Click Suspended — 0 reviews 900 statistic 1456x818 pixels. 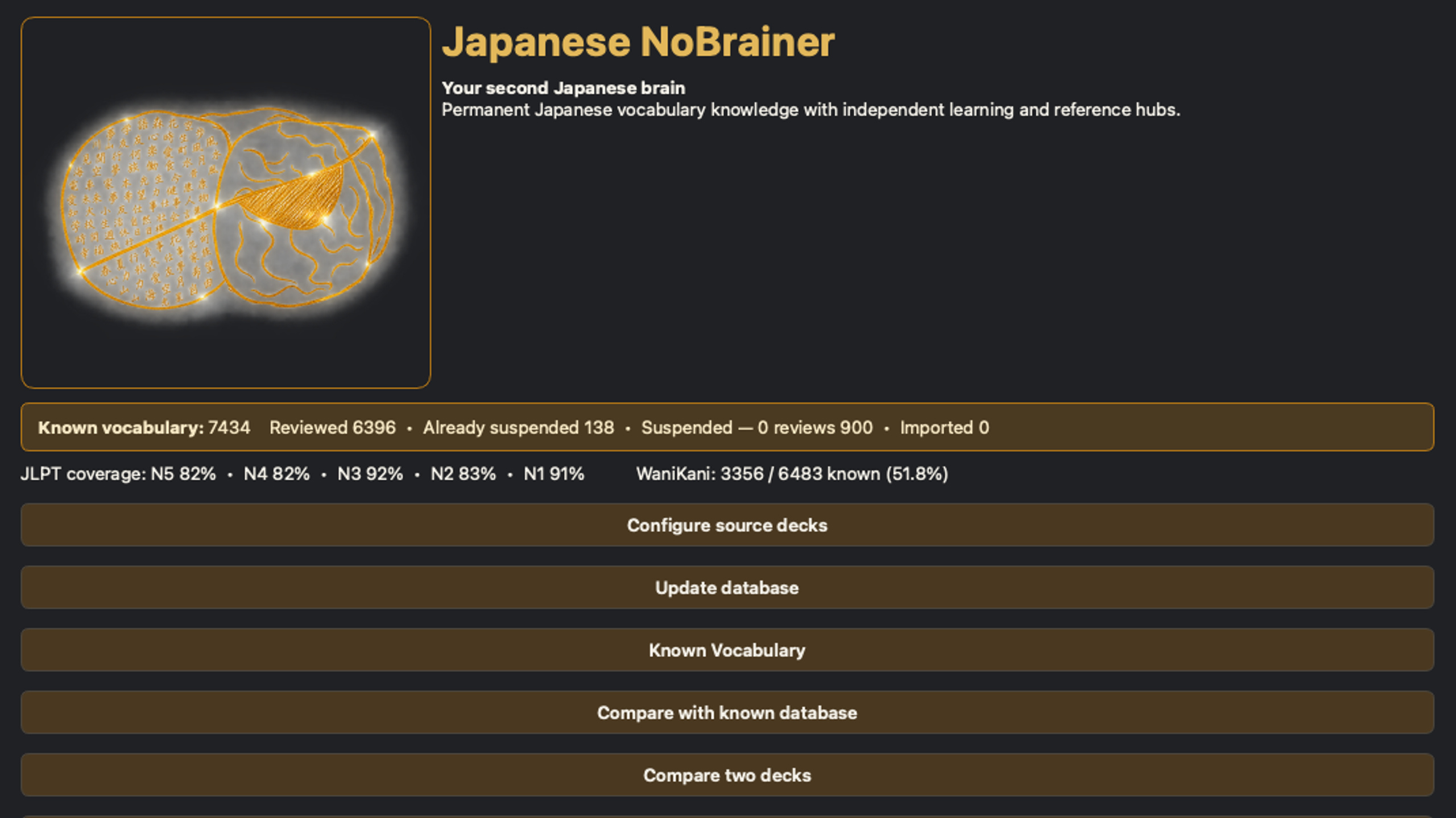click(757, 427)
